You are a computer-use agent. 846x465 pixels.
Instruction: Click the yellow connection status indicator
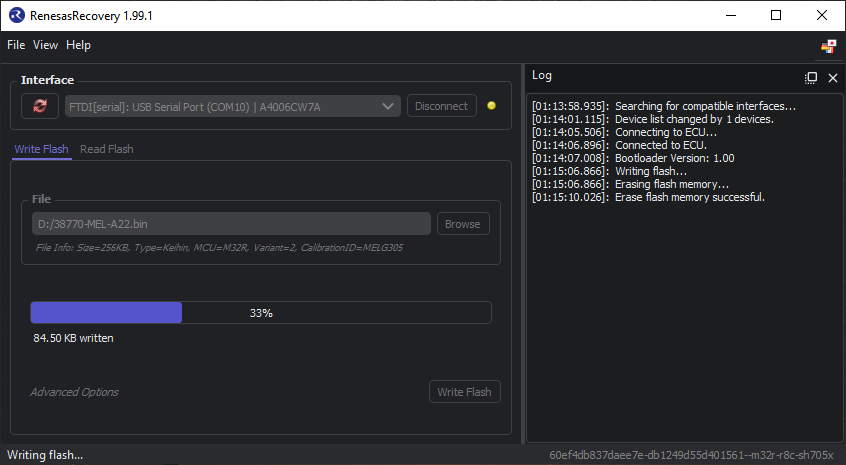492,106
